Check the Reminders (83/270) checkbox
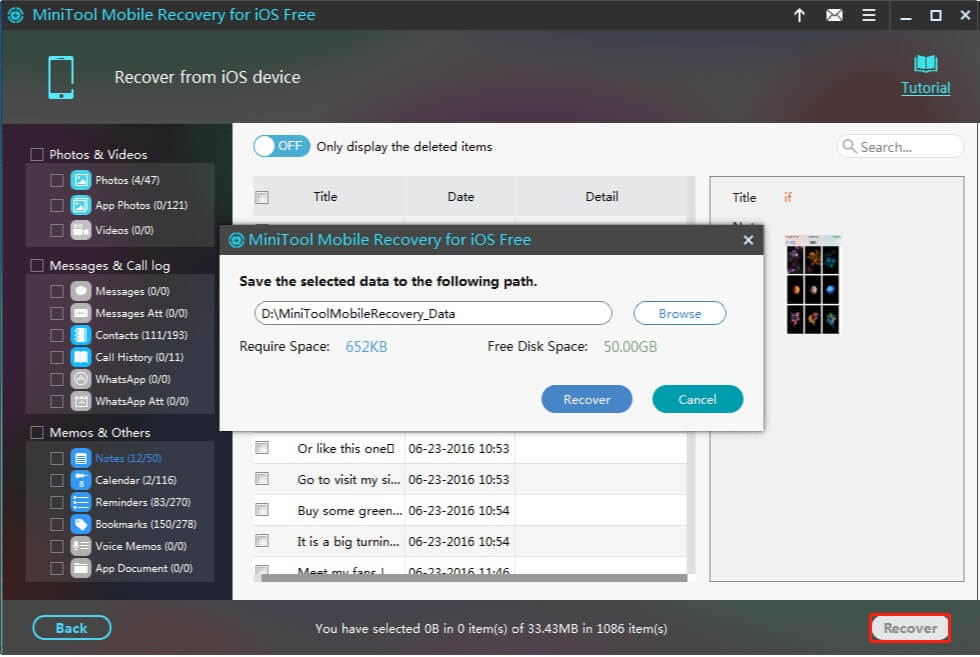Image resolution: width=980 pixels, height=657 pixels. 57,503
